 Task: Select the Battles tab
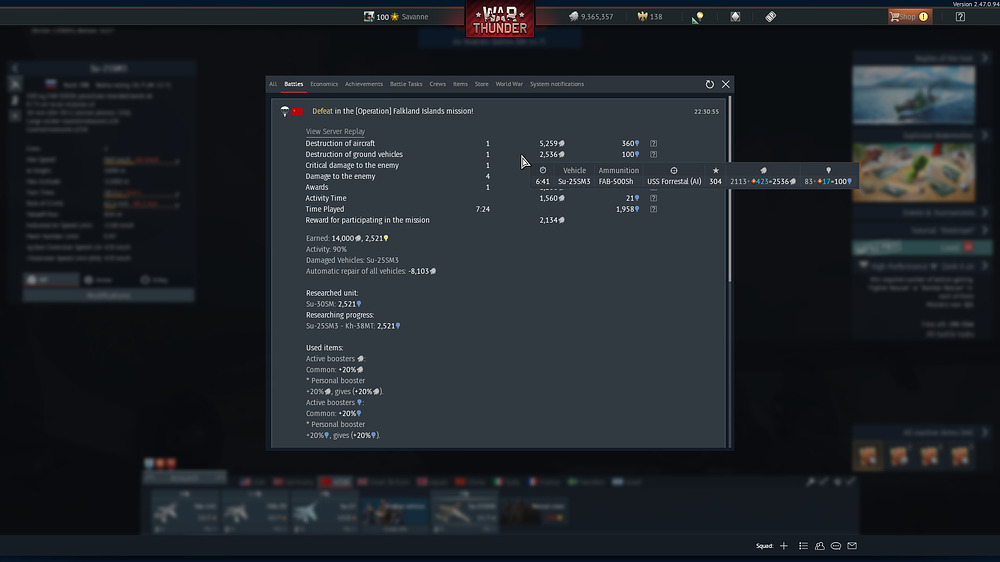[x=294, y=84]
